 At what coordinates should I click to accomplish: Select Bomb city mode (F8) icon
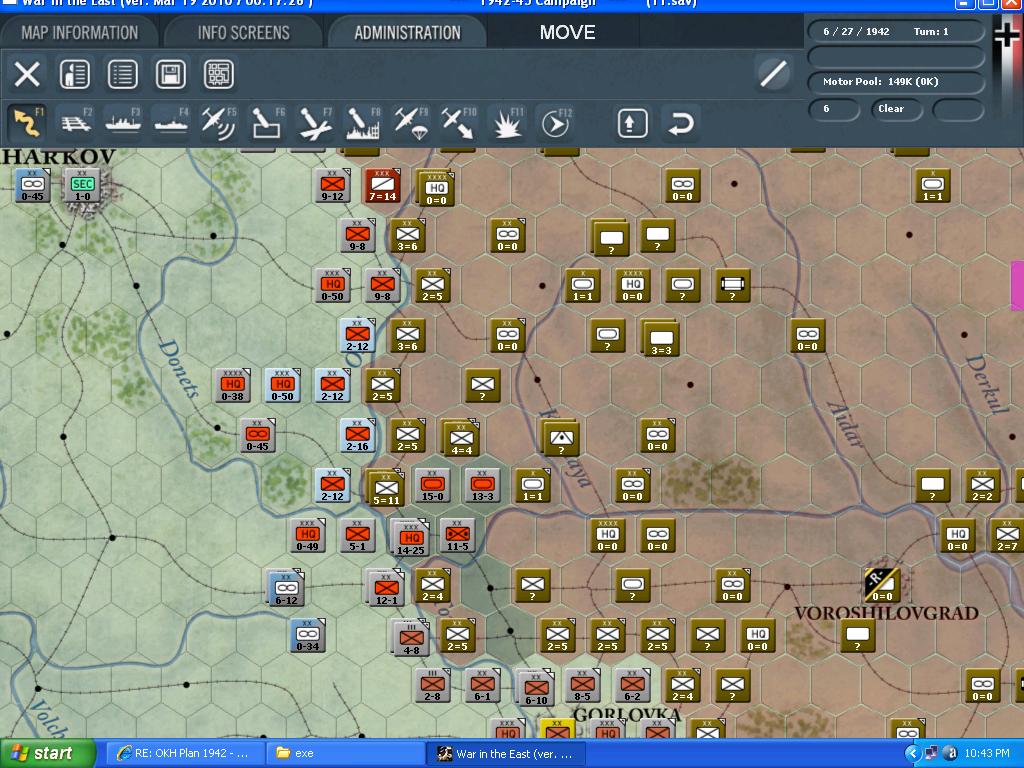pyautogui.click(x=362, y=123)
